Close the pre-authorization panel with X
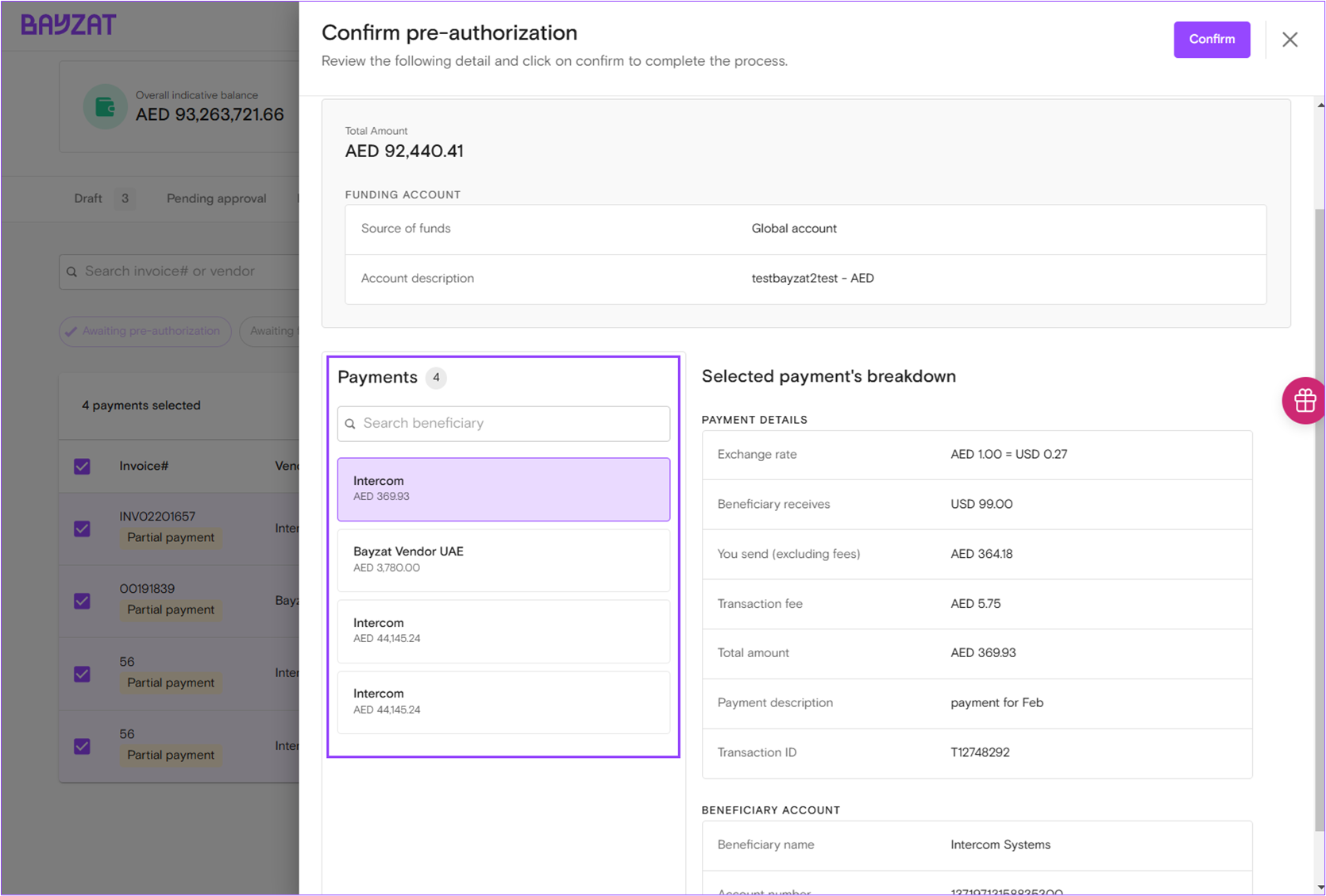The image size is (1326, 896). pyautogui.click(x=1289, y=40)
